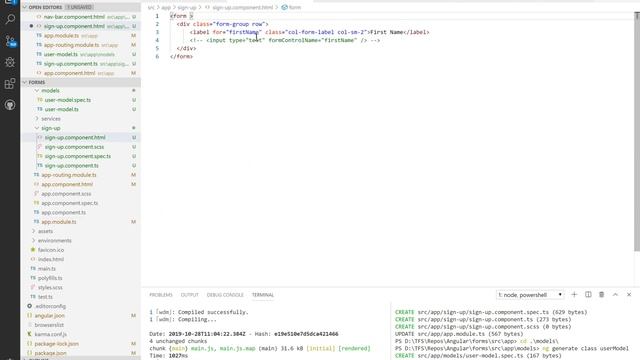Open app.component.spec.ts file

(80, 203)
